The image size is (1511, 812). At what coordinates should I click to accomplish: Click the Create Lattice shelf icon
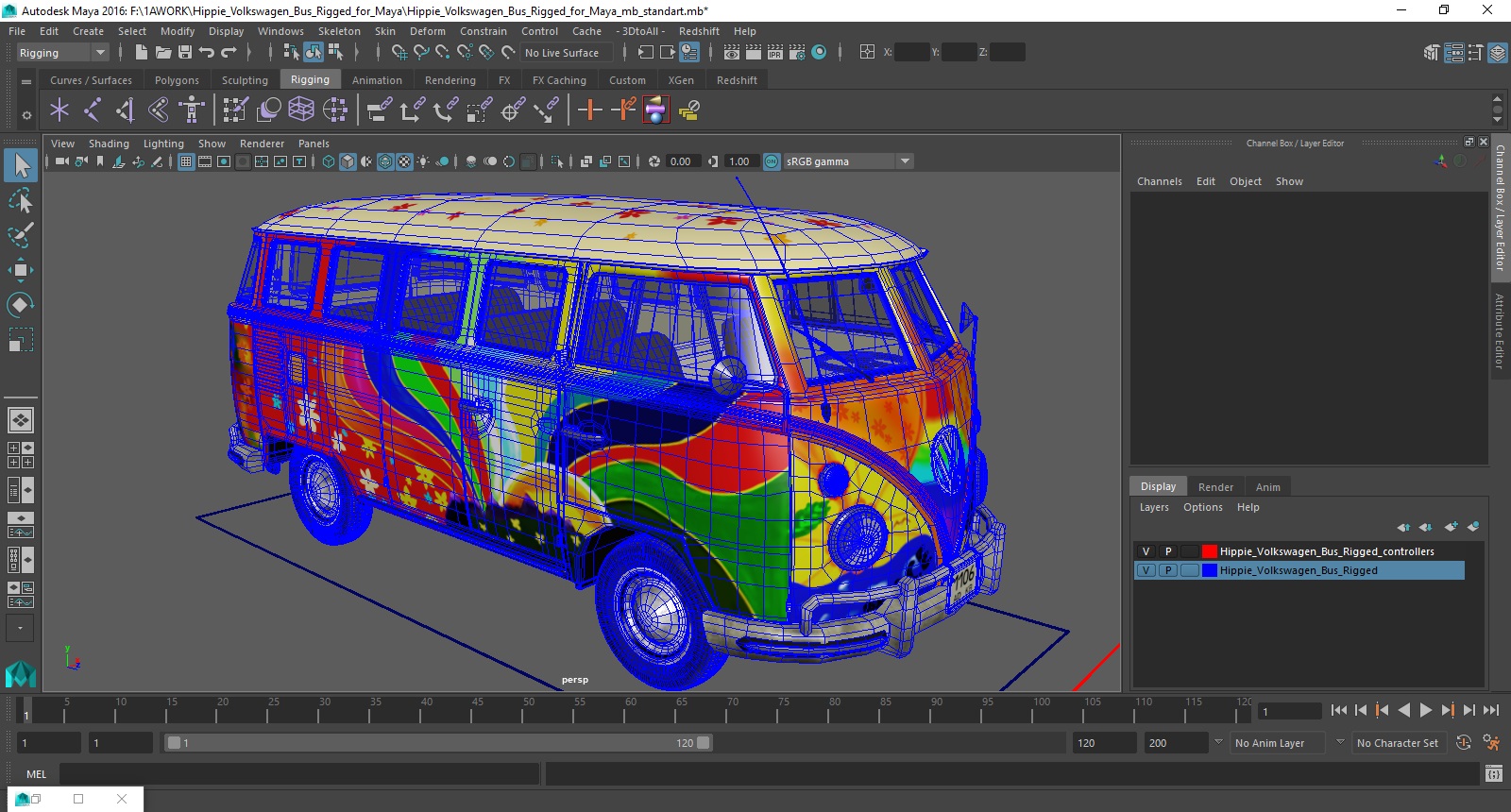click(x=301, y=110)
